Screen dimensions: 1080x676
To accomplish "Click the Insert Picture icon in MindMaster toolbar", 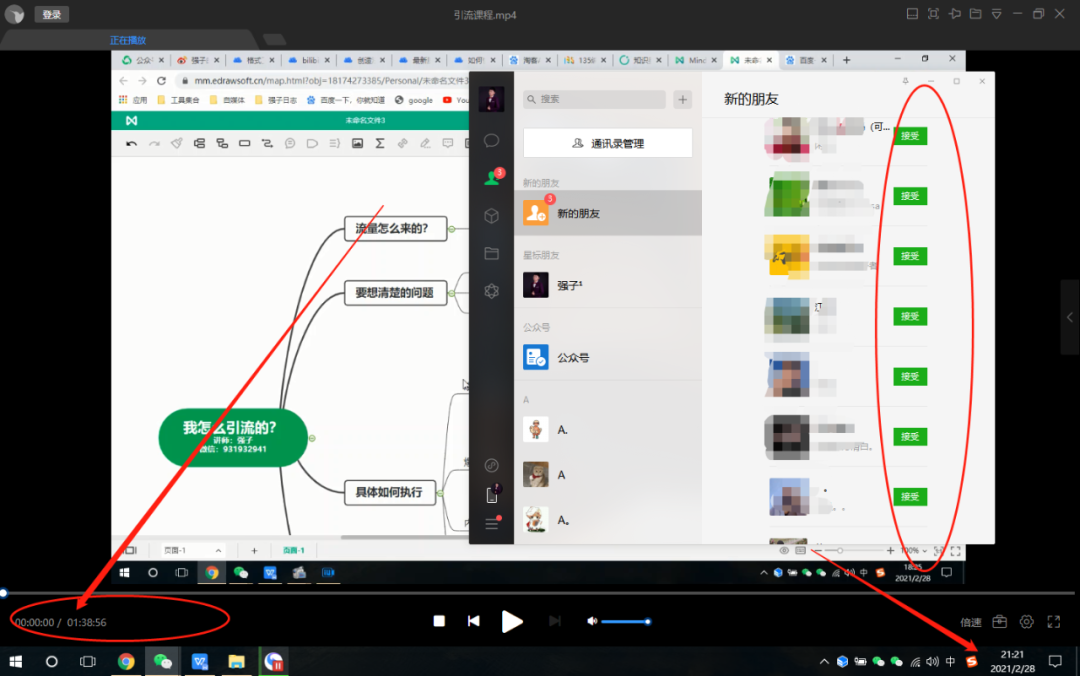I will (356, 143).
